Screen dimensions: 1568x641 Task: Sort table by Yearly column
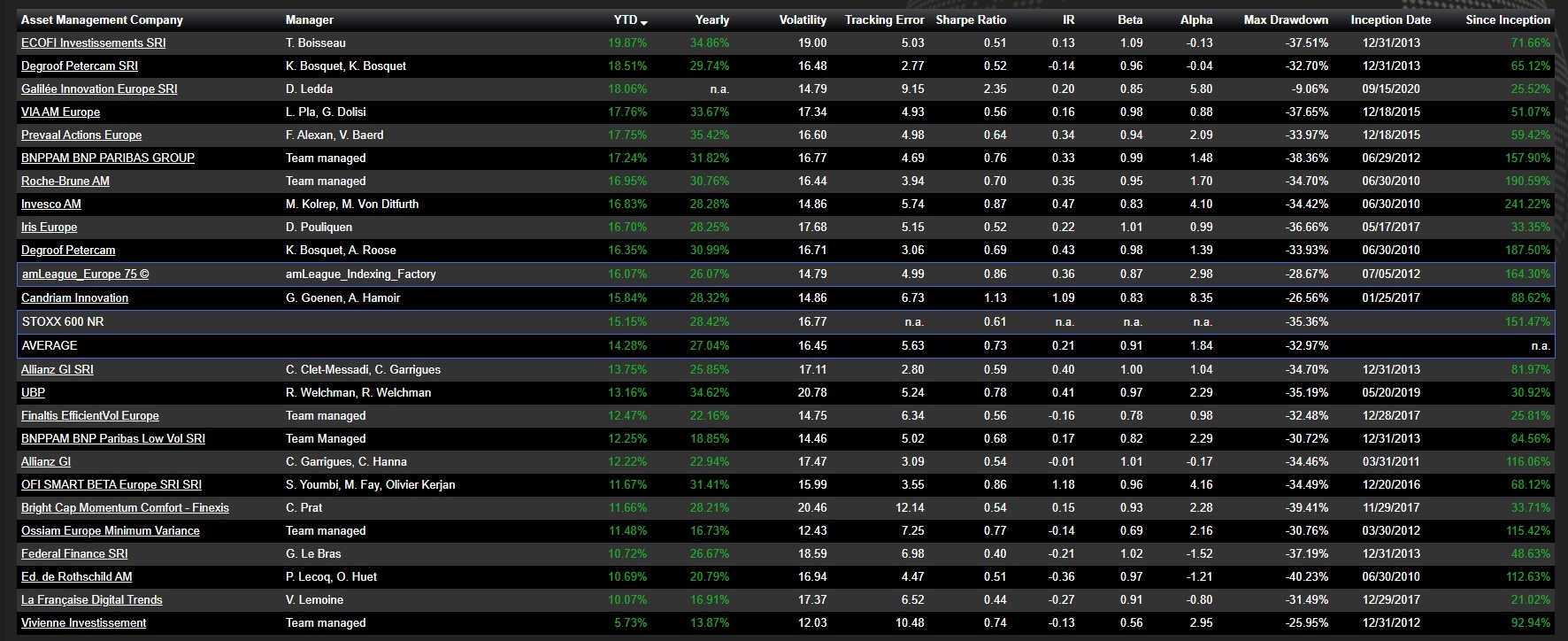coord(712,19)
